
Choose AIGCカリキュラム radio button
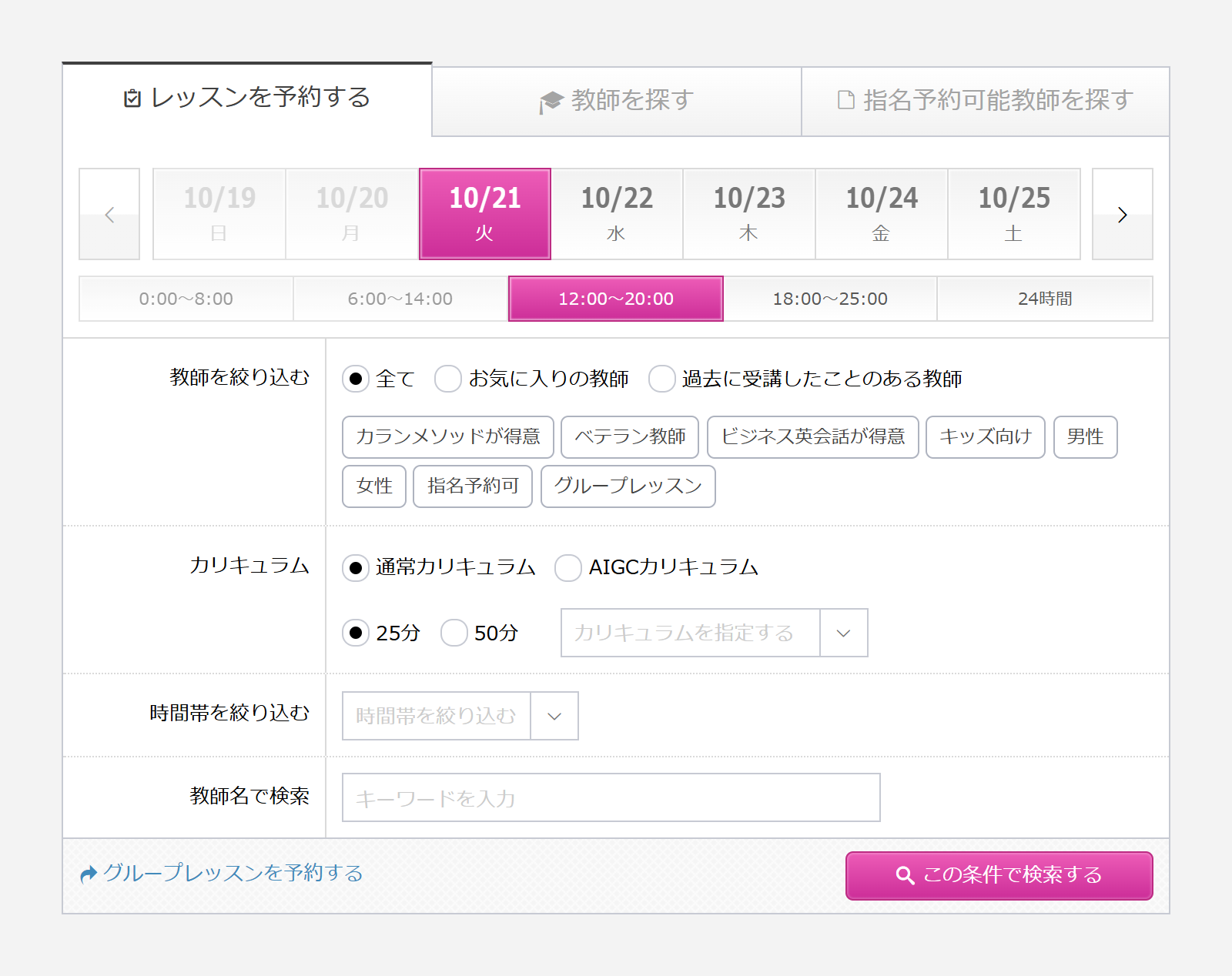[x=568, y=568]
